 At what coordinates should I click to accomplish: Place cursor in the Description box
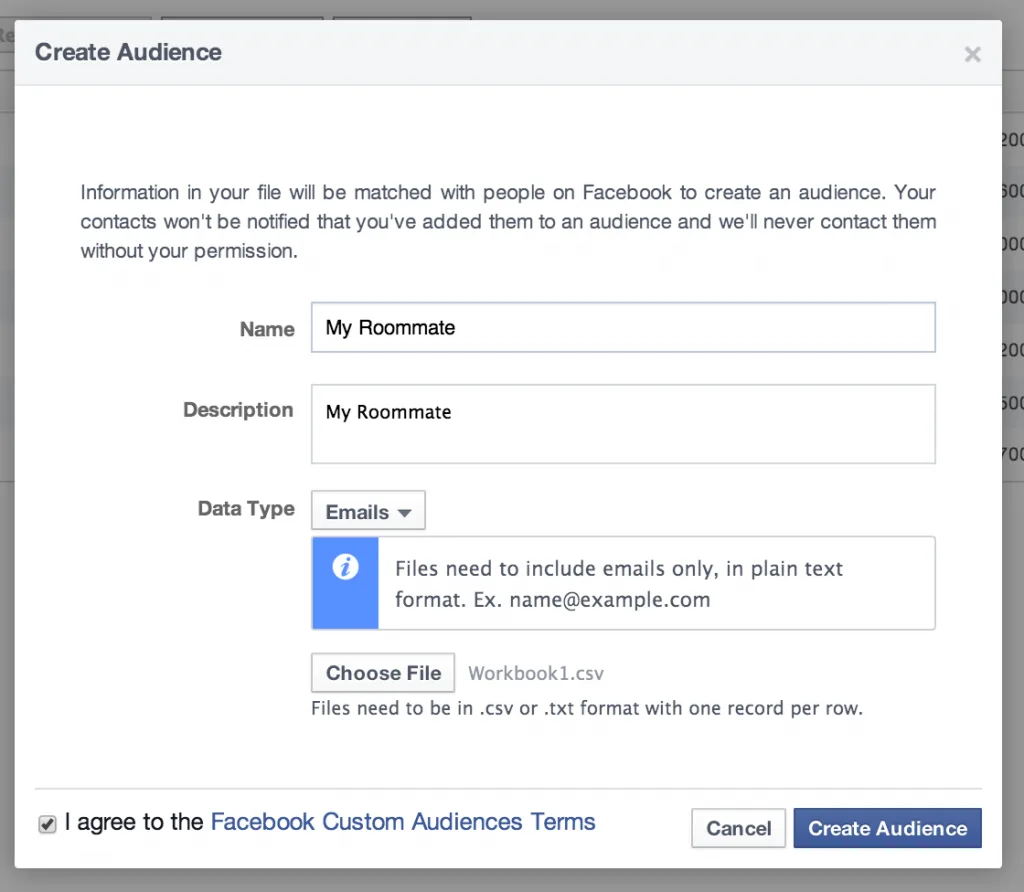(x=623, y=423)
